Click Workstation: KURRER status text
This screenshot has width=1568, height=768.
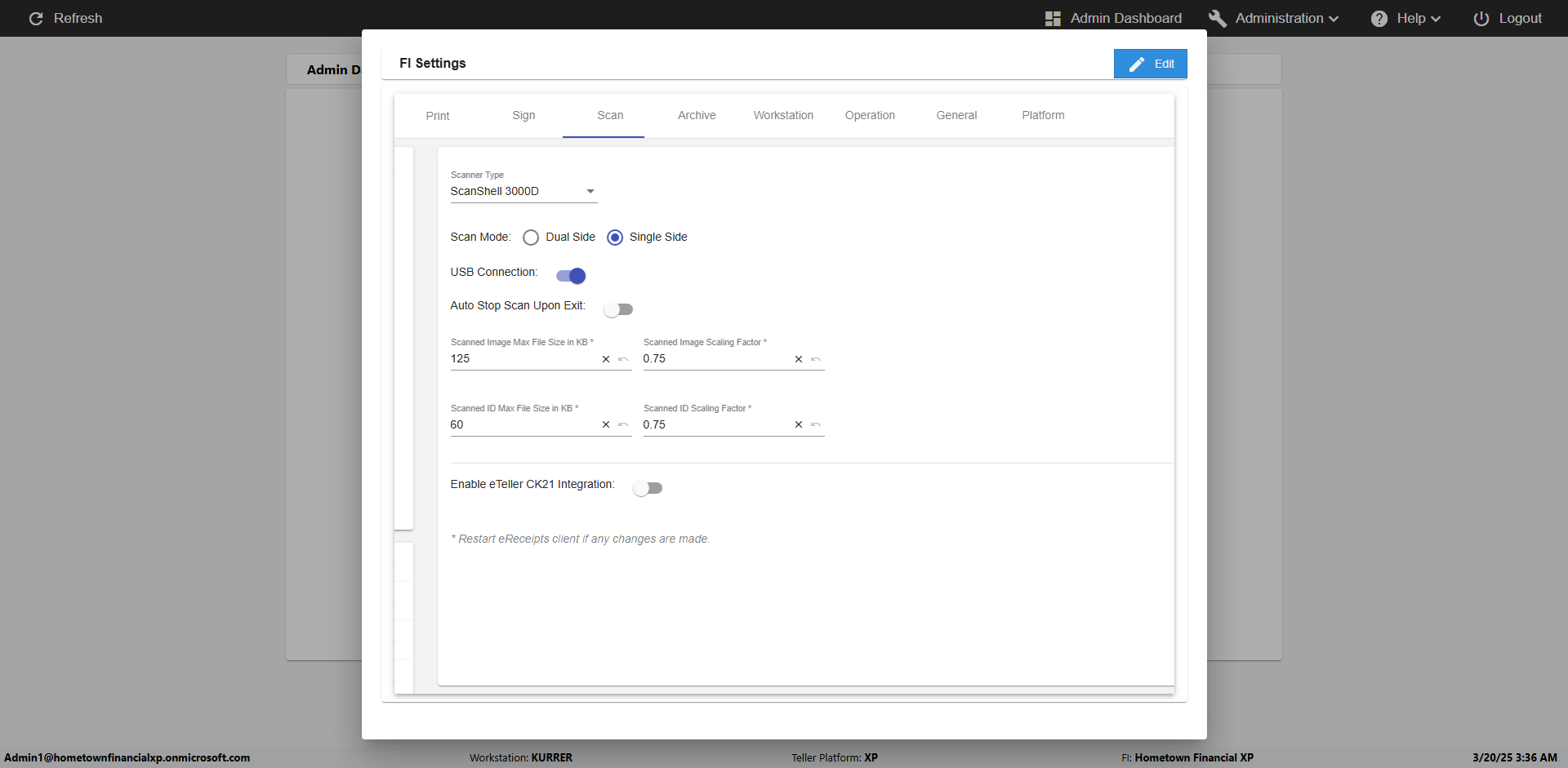tap(521, 757)
